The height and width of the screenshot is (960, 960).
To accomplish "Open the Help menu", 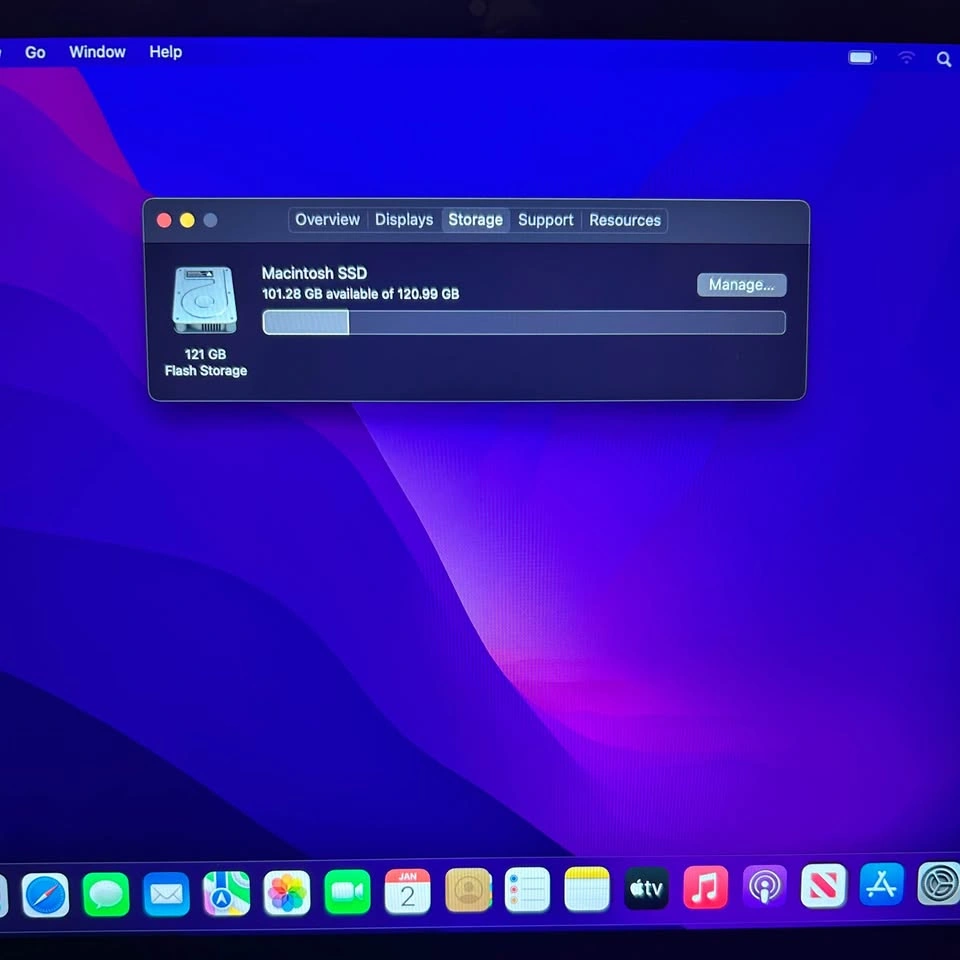I will (x=165, y=52).
